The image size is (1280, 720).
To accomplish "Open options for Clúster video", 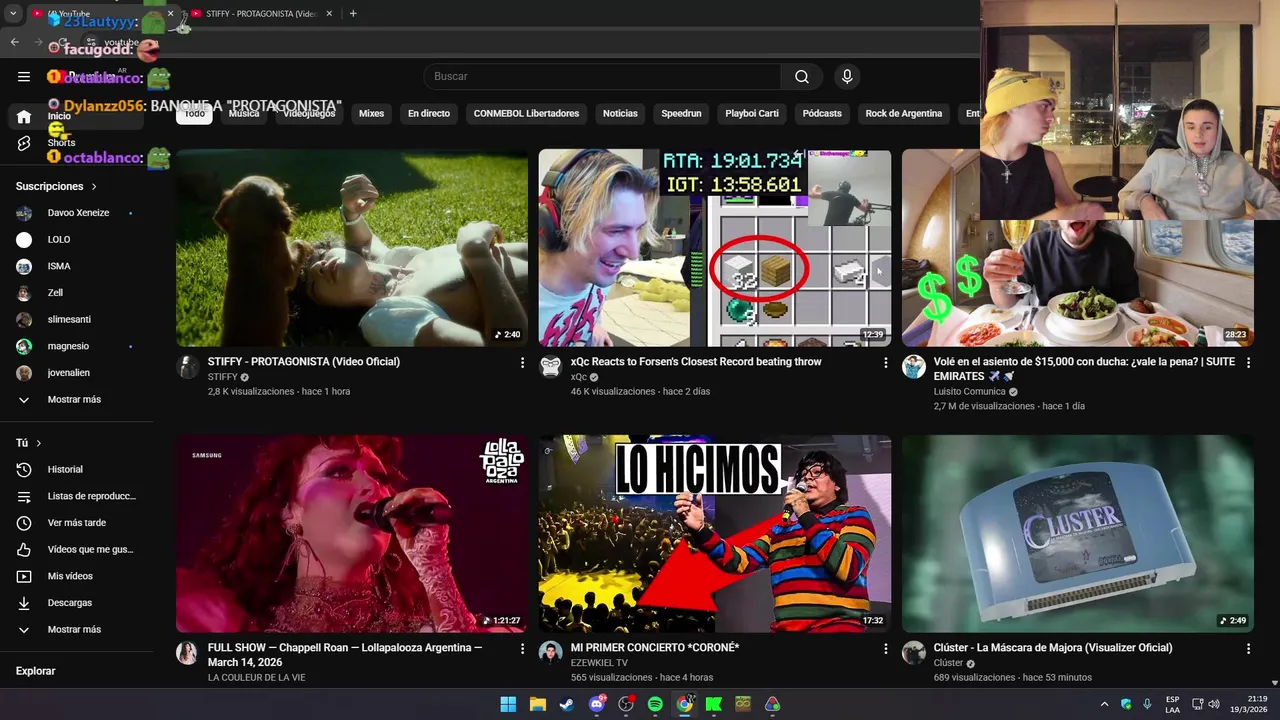I will pos(1248,649).
